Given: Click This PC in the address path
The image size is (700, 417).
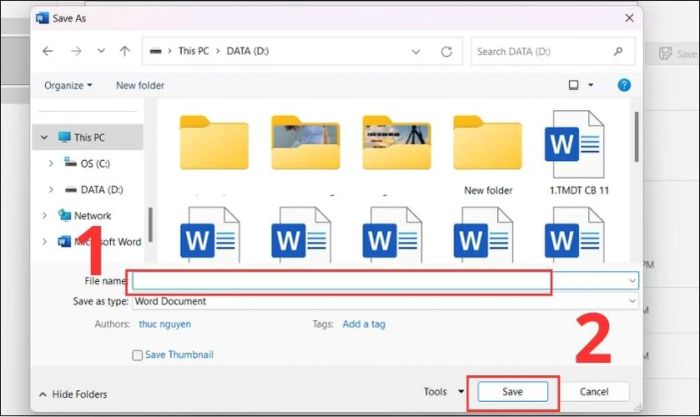Looking at the screenshot, I should point(193,51).
